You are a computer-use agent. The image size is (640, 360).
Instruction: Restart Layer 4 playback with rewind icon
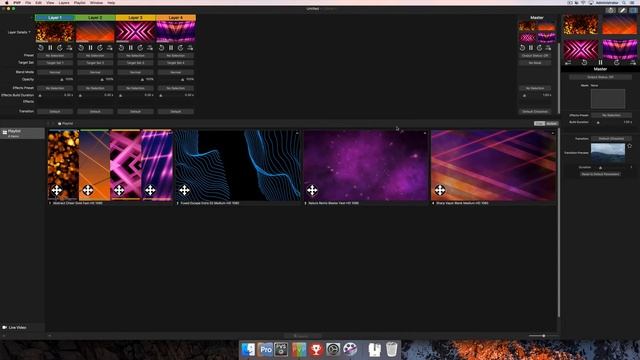point(162,48)
